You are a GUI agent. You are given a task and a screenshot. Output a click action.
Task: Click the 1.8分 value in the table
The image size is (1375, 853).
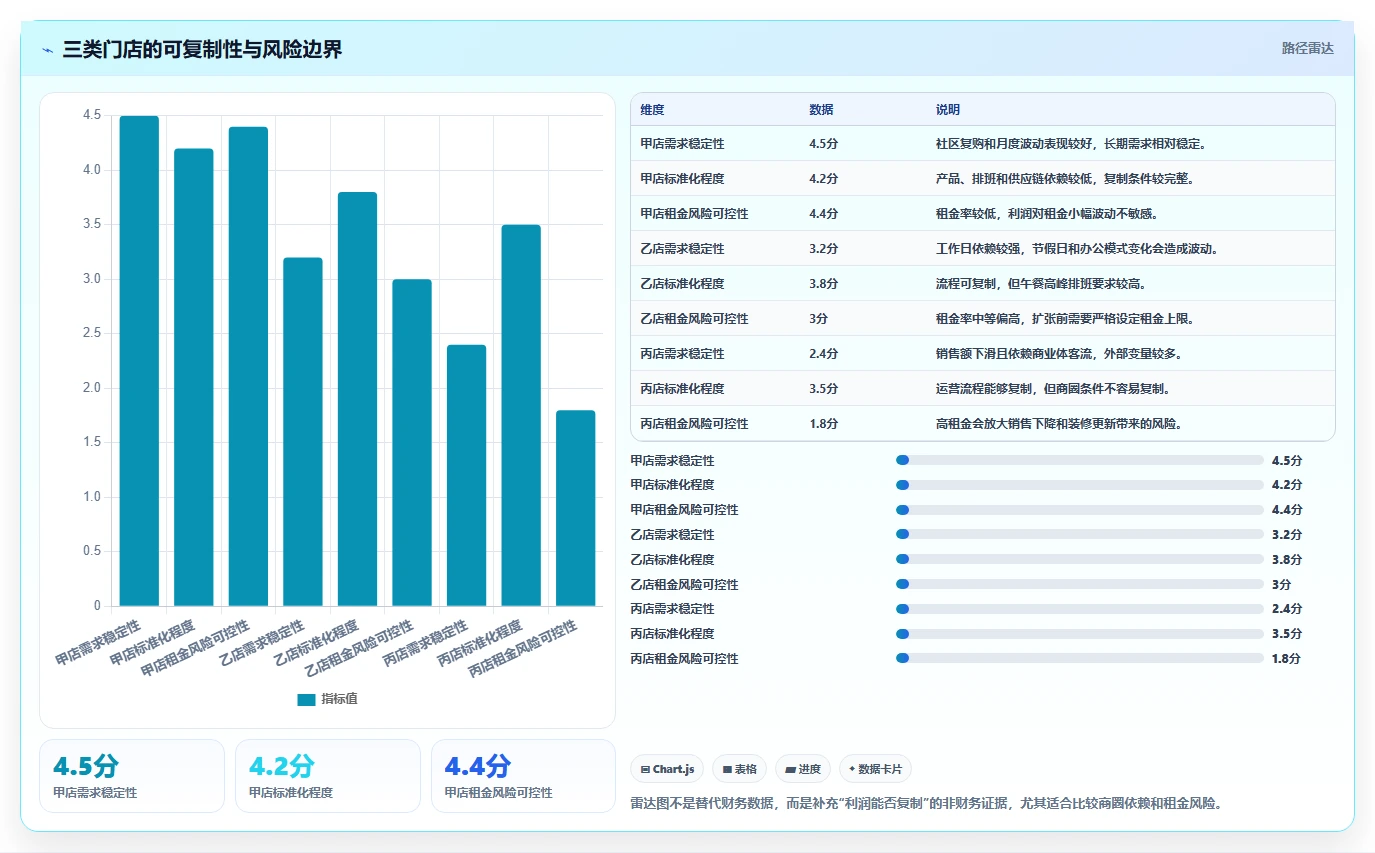click(823, 424)
